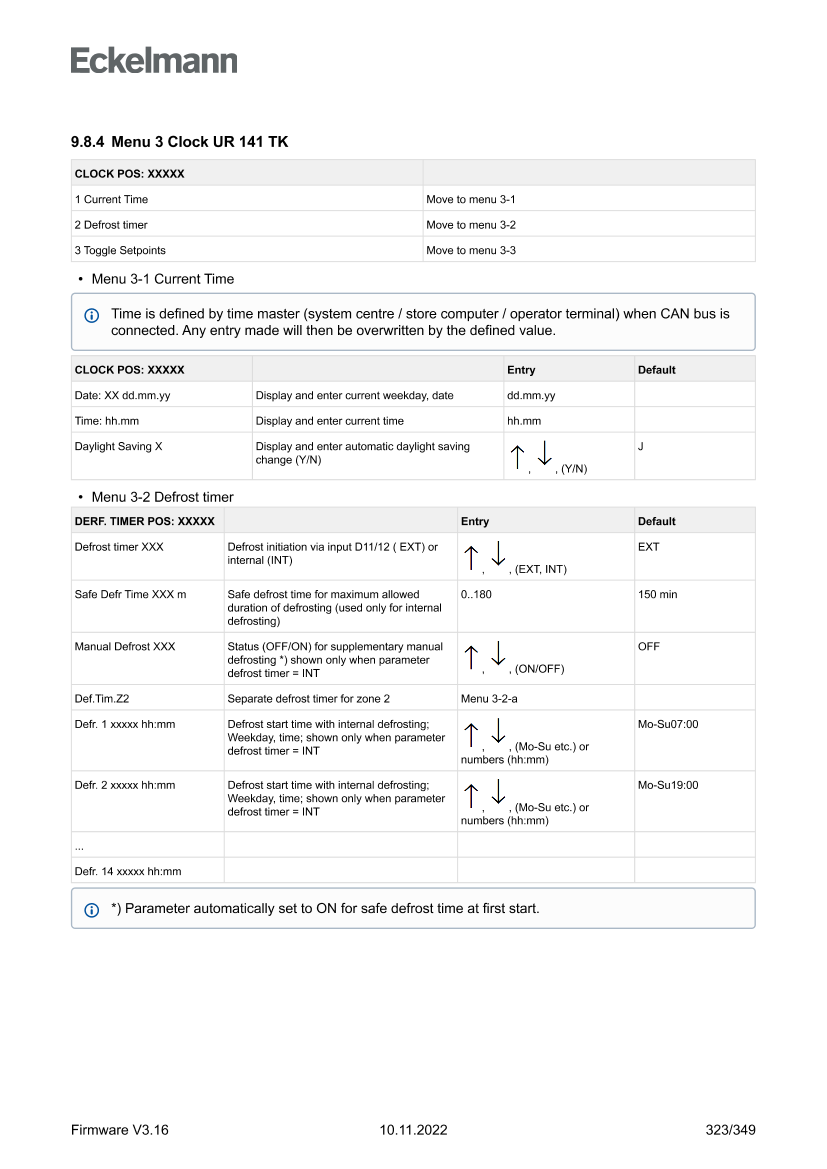Screen dimensions: 827x1169
Task: Click the 'Menu 3-2-a' entry for Def.Tim.Z2
Action: pyautogui.click(x=489, y=698)
